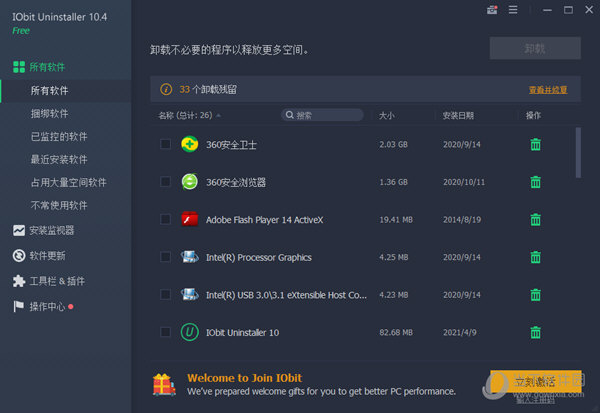The width and height of the screenshot is (600, 413).
Task: Open 安装监视器 section
Action: (52, 230)
